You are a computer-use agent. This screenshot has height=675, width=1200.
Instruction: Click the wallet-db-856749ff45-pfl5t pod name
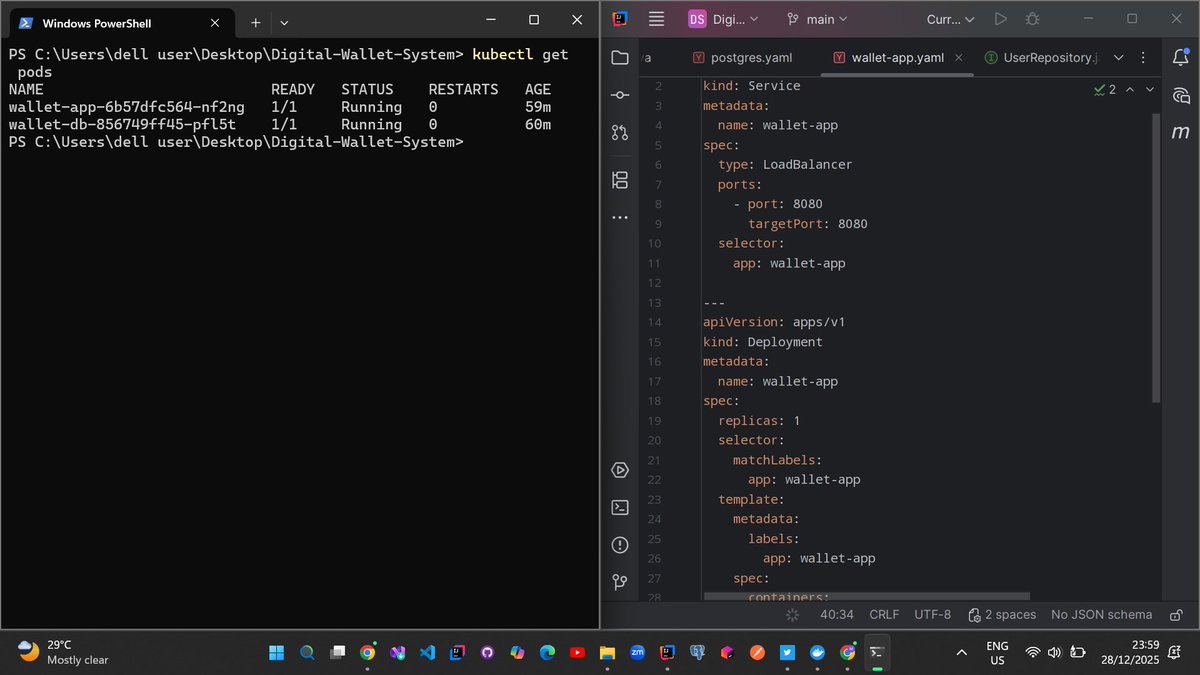coord(122,125)
